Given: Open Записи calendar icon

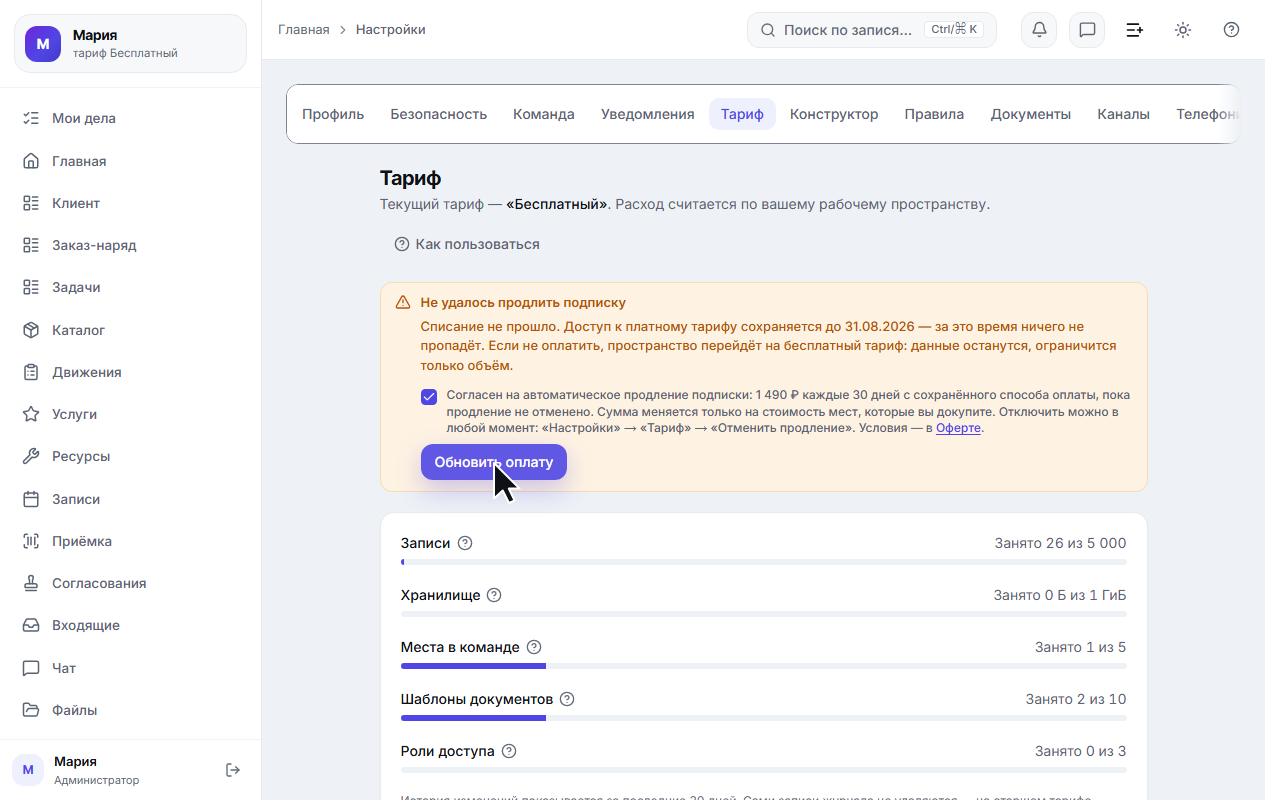Looking at the screenshot, I should 31,499.
